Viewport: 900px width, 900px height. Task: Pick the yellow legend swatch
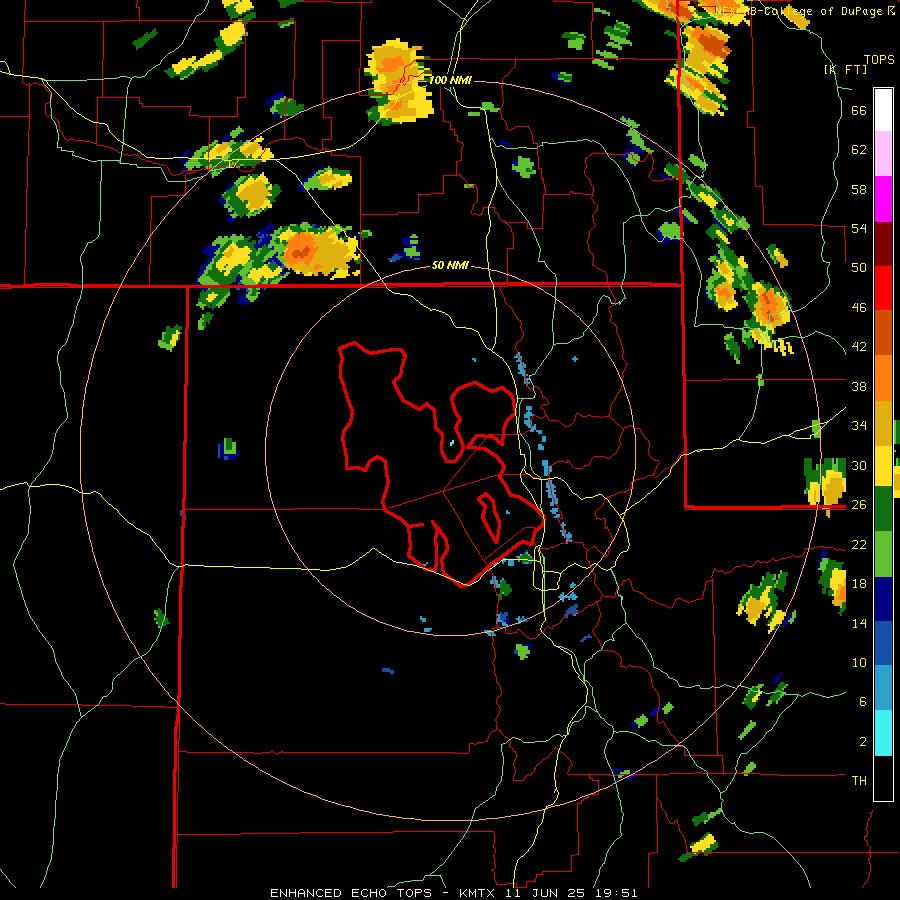883,465
